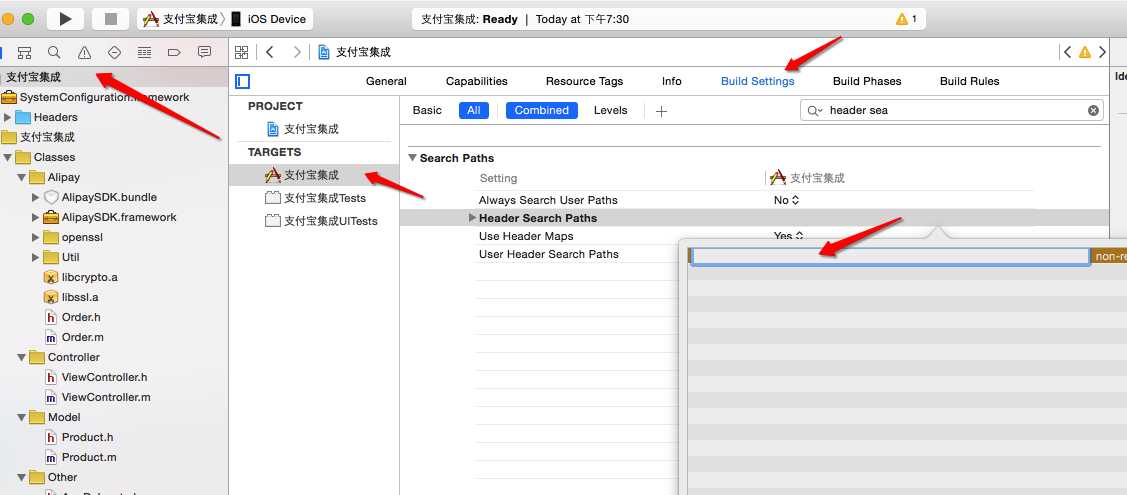Select the All settings filter

(x=474, y=111)
